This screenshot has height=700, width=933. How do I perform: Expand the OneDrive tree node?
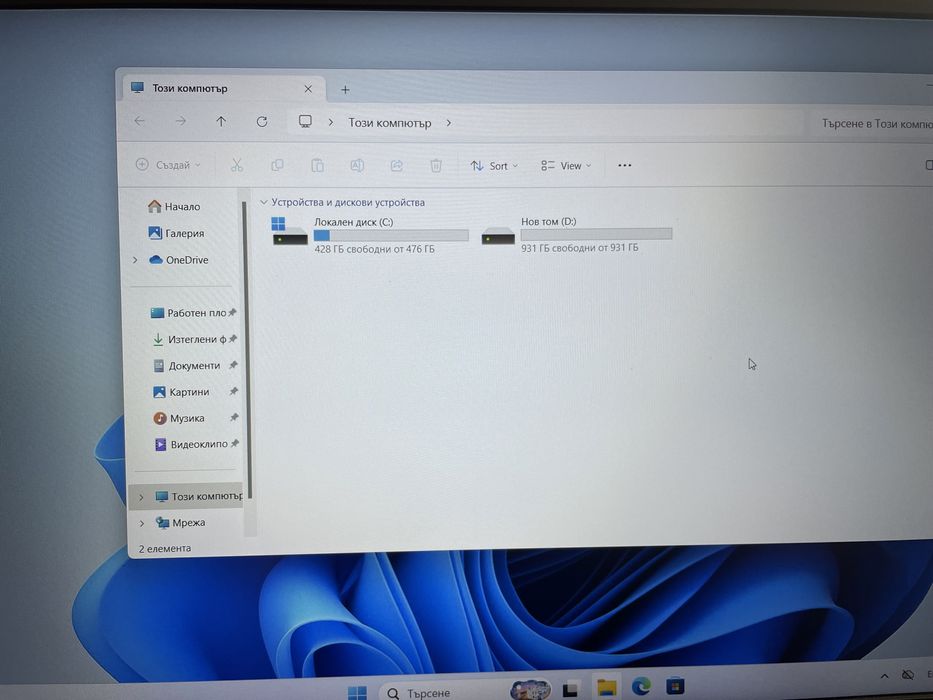point(135,260)
